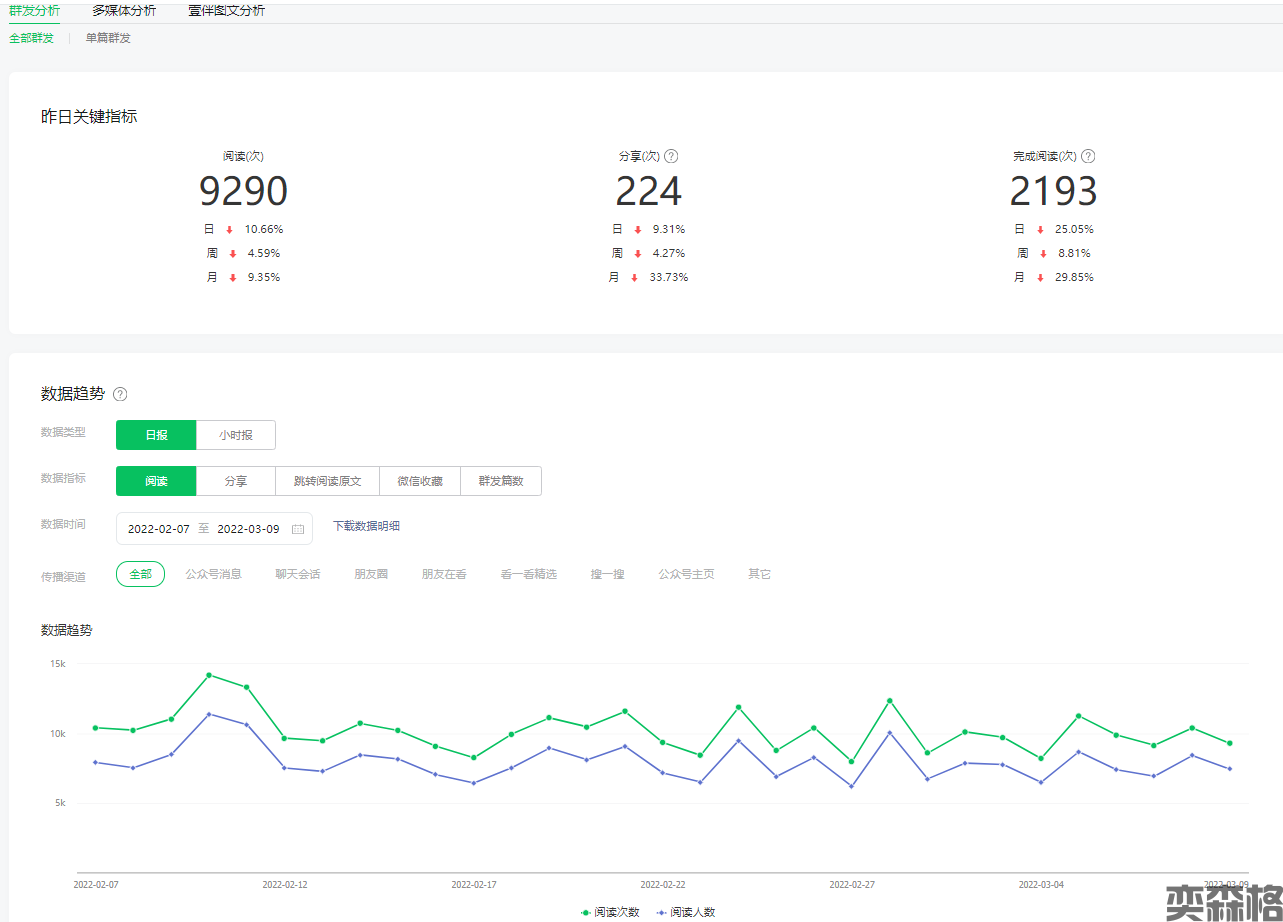Click 下载数据明细 link
This screenshot has width=1283, height=922.
(366, 526)
